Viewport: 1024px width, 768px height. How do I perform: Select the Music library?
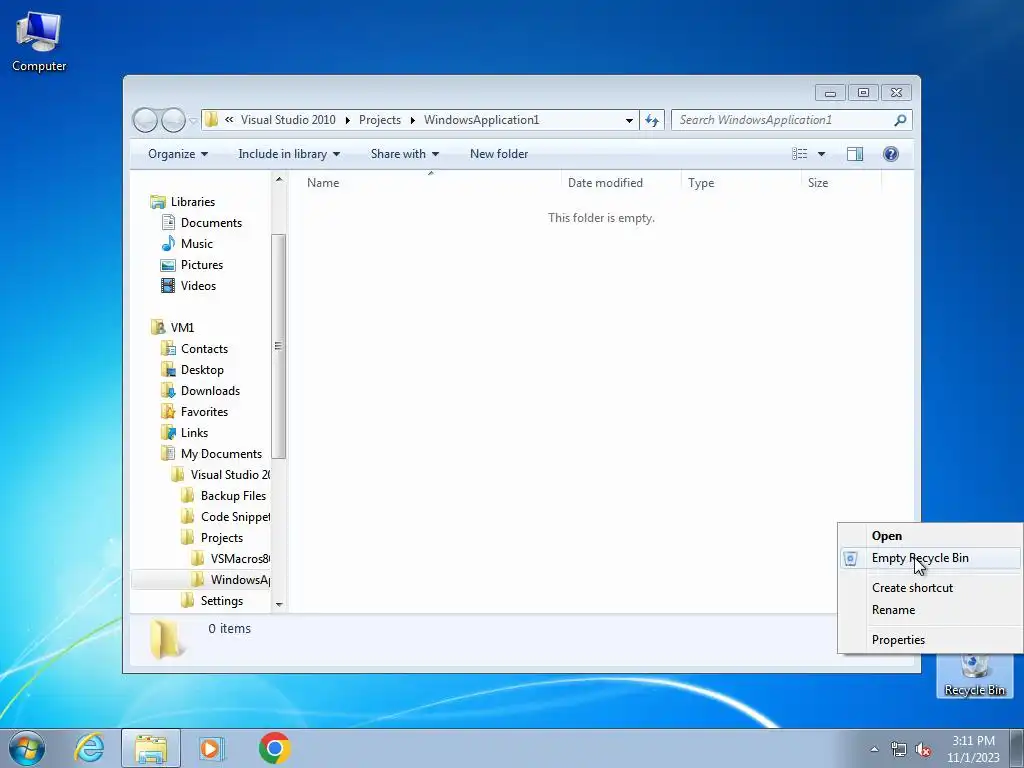coord(196,244)
